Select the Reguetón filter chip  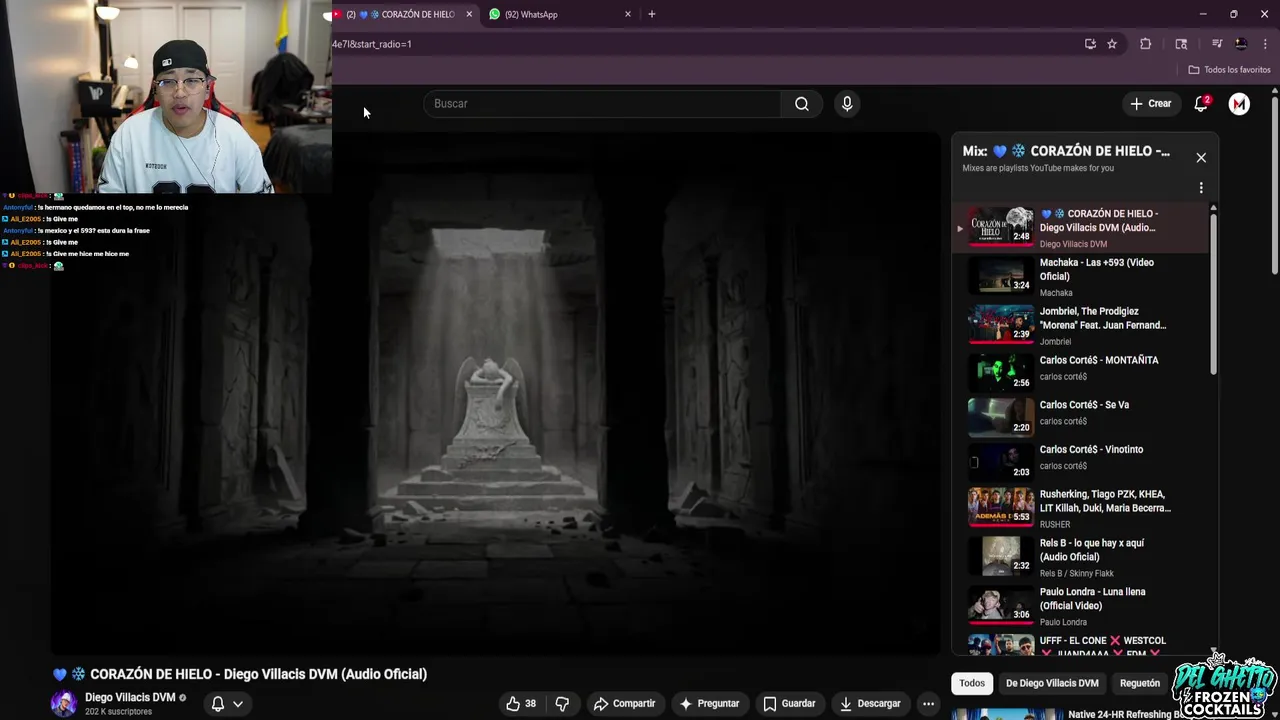pyautogui.click(x=1140, y=683)
